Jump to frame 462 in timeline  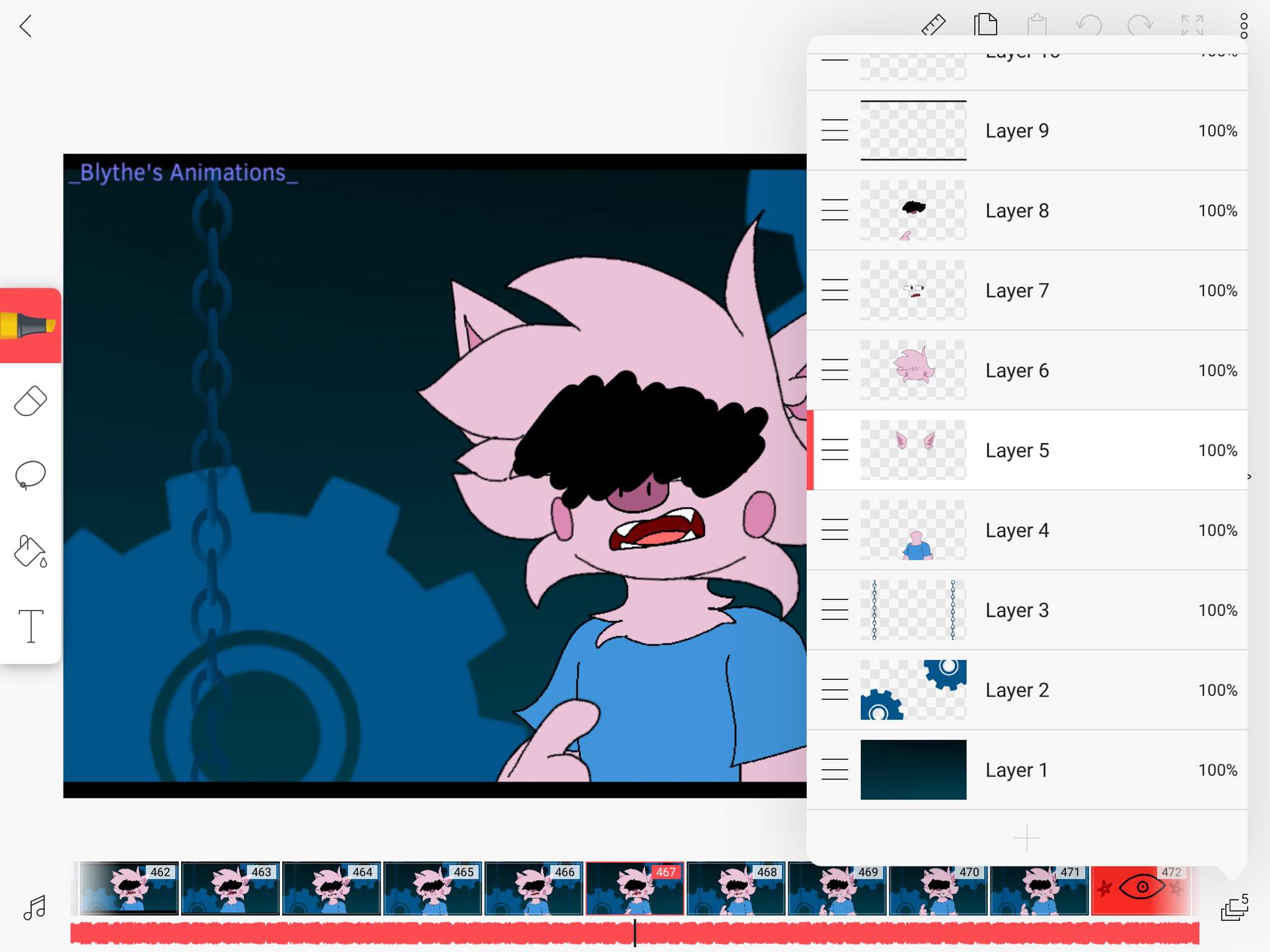pyautogui.click(x=129, y=888)
